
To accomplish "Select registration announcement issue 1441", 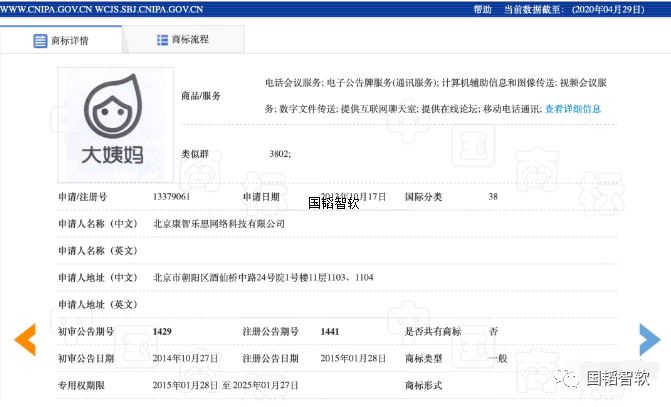I will pyautogui.click(x=330, y=331).
